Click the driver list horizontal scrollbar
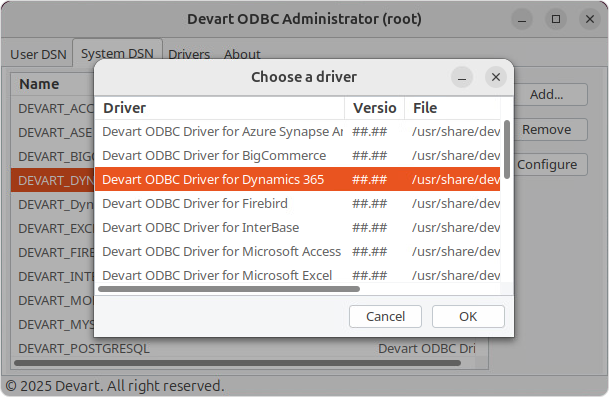 pyautogui.click(x=229, y=289)
